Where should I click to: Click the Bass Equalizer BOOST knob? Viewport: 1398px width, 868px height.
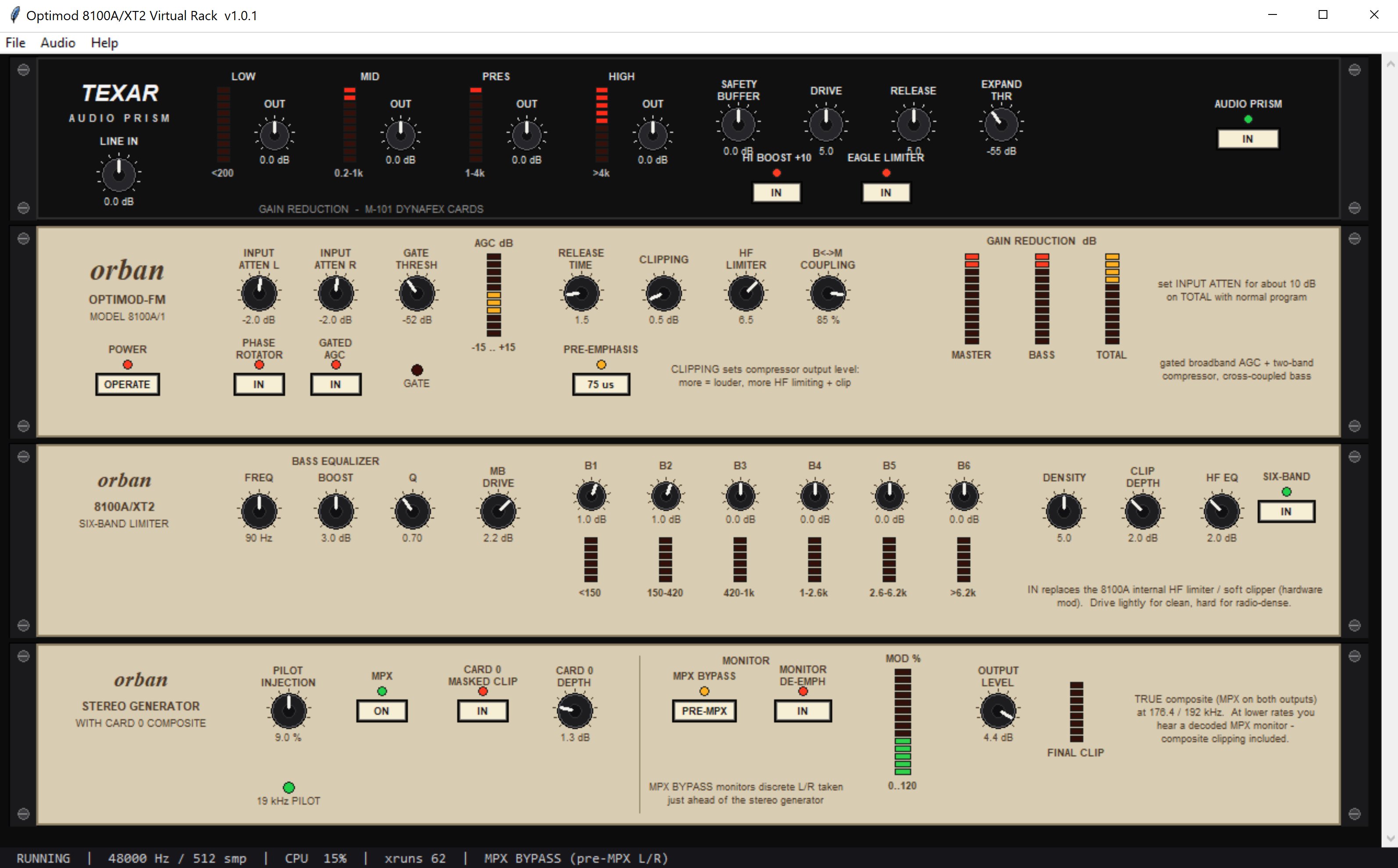336,511
